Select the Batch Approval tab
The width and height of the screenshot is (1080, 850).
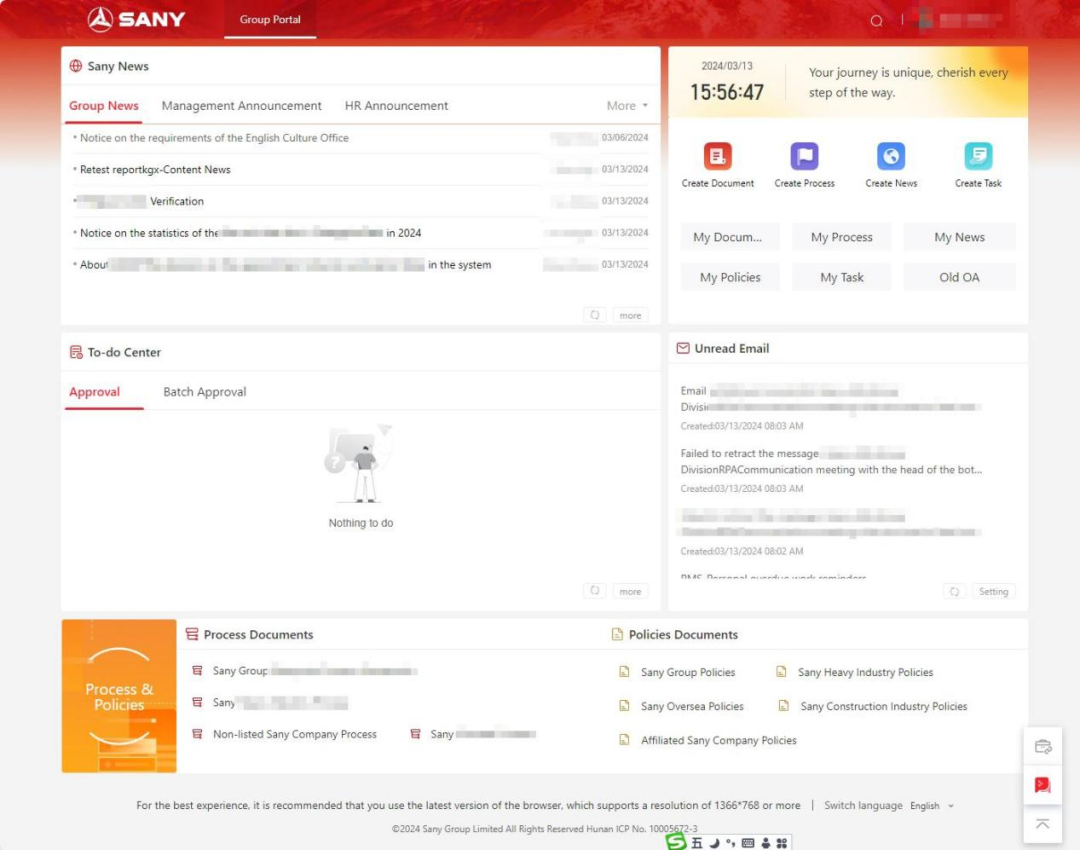pyautogui.click(x=204, y=391)
